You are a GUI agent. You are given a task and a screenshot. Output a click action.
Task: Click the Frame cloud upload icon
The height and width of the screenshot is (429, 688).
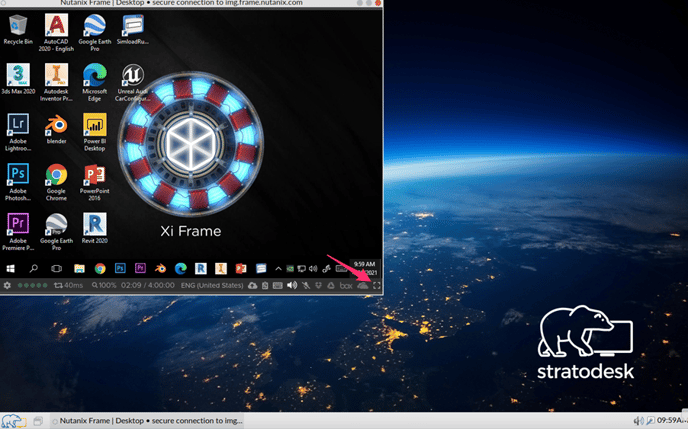pyautogui.click(x=253, y=286)
